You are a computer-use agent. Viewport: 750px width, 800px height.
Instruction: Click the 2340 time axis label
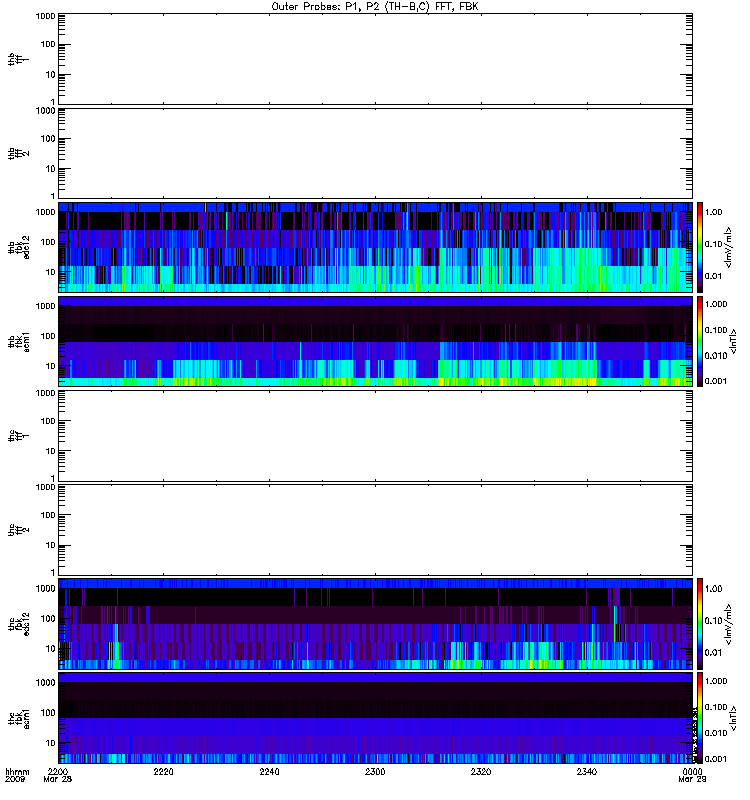coord(587,771)
